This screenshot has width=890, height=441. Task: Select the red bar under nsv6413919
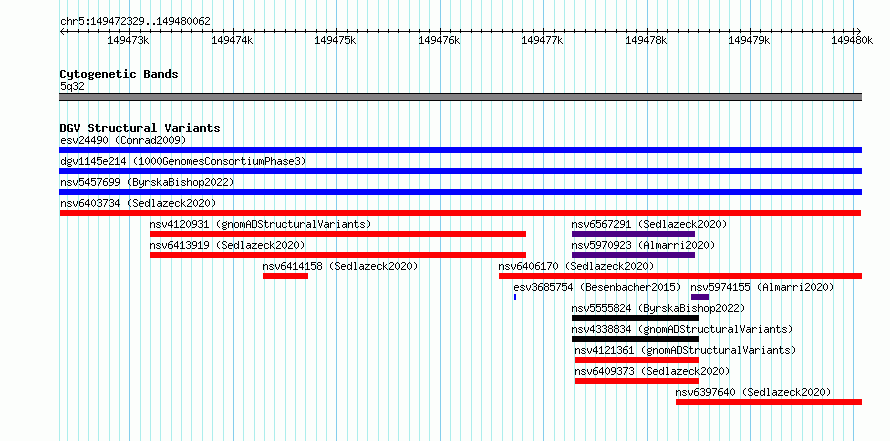338,255
